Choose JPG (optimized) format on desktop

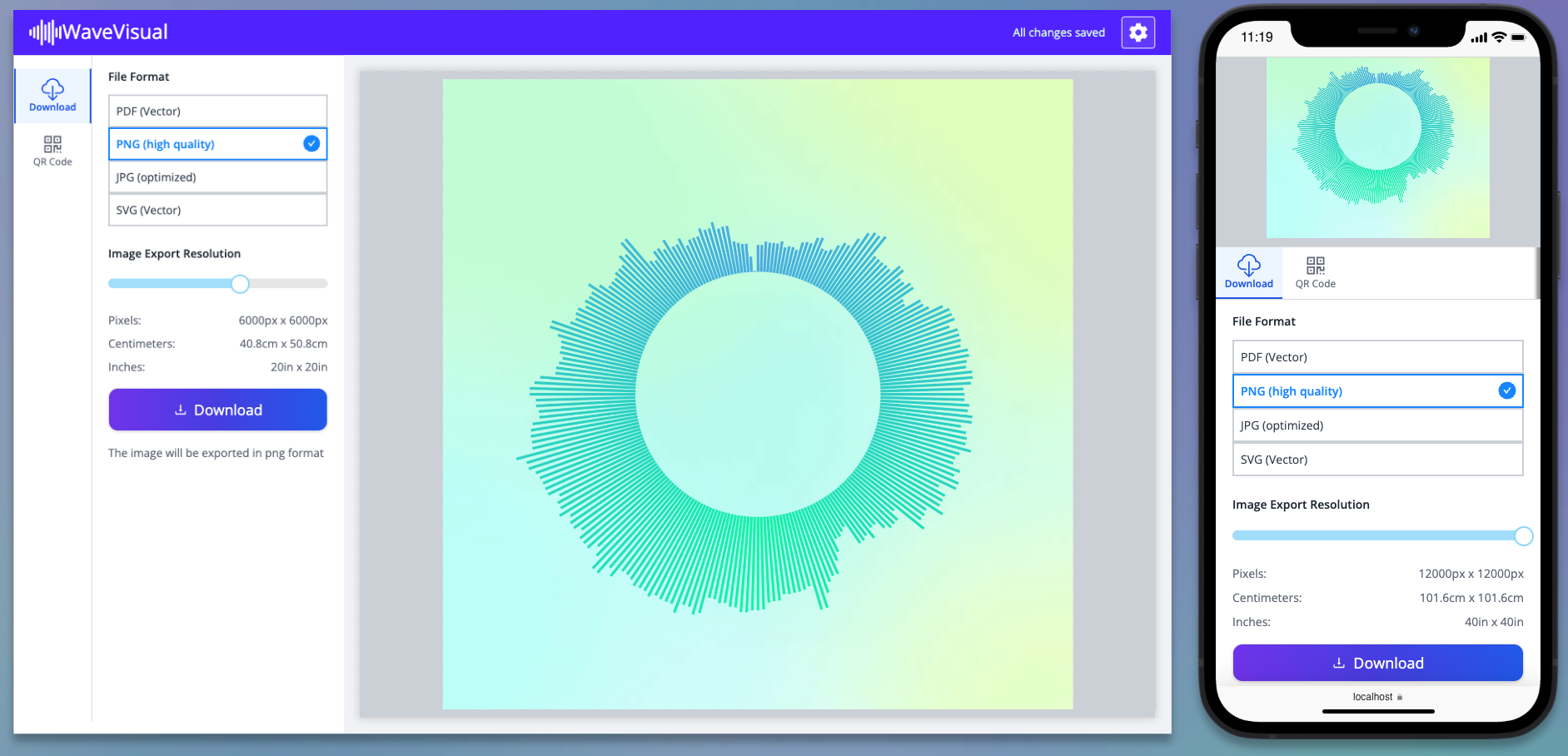coord(217,177)
